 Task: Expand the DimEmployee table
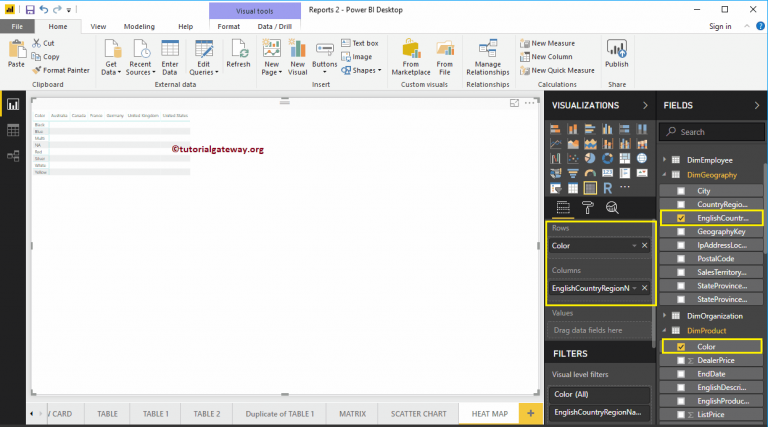click(663, 160)
